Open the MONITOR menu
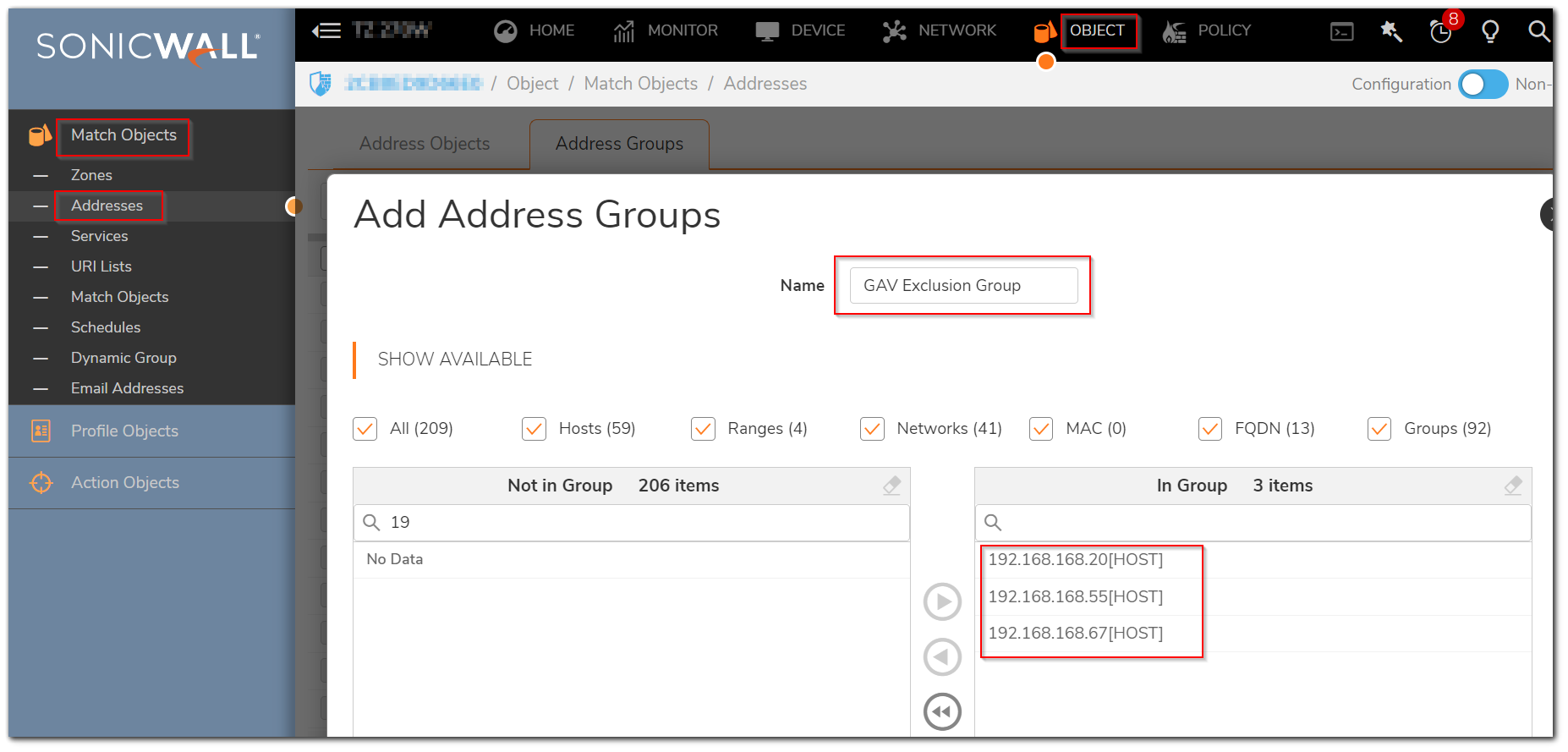1568x752 pixels. tap(683, 30)
